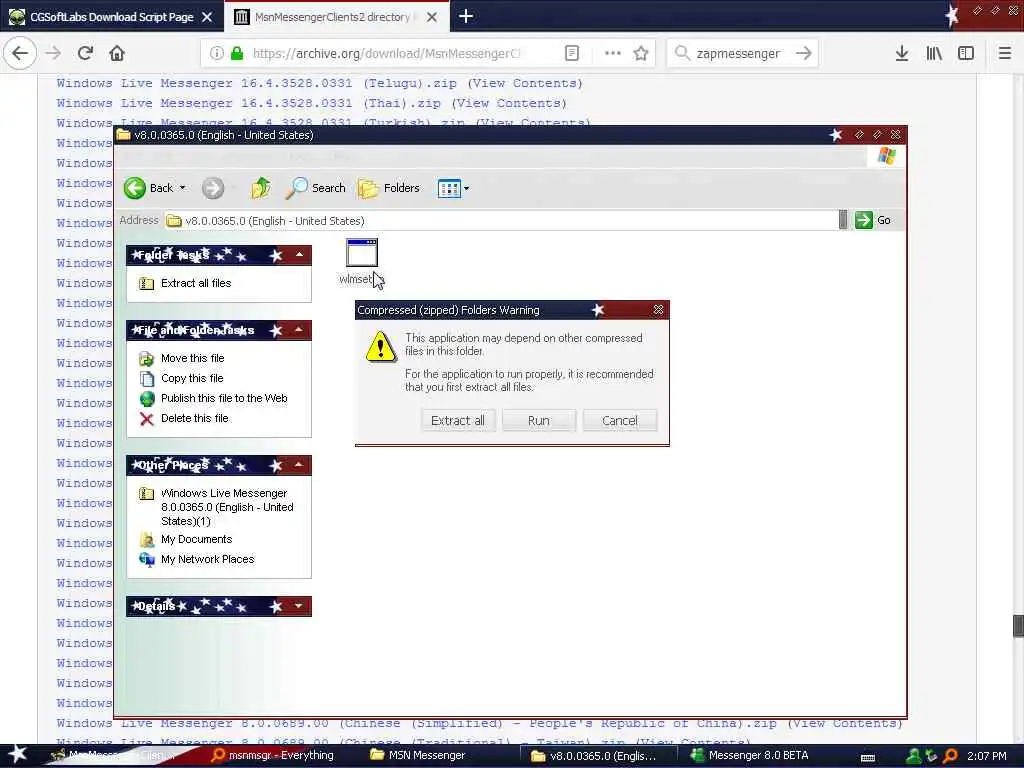Collapse File and Folder Tasks panel
The image size is (1024, 768).
[x=299, y=330]
